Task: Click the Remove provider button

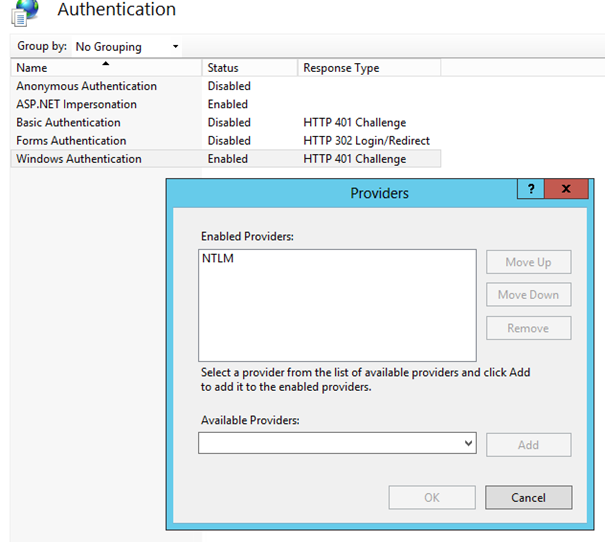Action: 529,328
